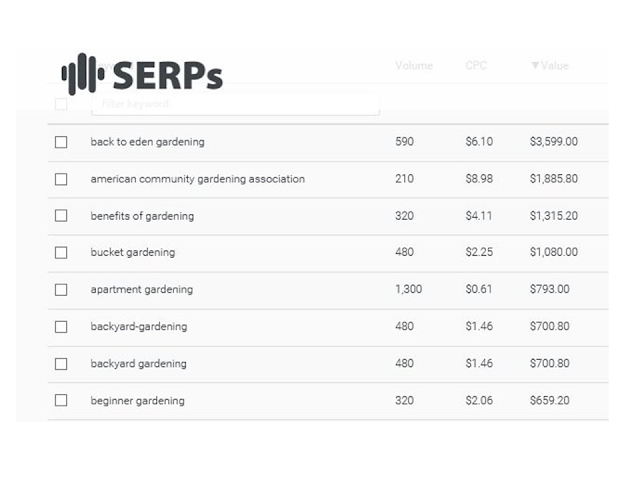This screenshot has height=480, width=640.
Task: Click the $3,599.00 value cell
Action: (553, 142)
